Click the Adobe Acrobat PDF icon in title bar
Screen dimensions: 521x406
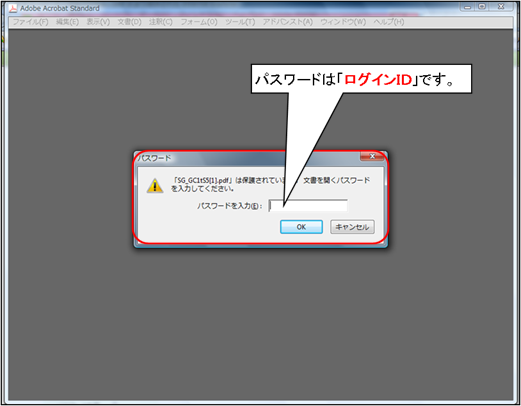pyautogui.click(x=13, y=8)
